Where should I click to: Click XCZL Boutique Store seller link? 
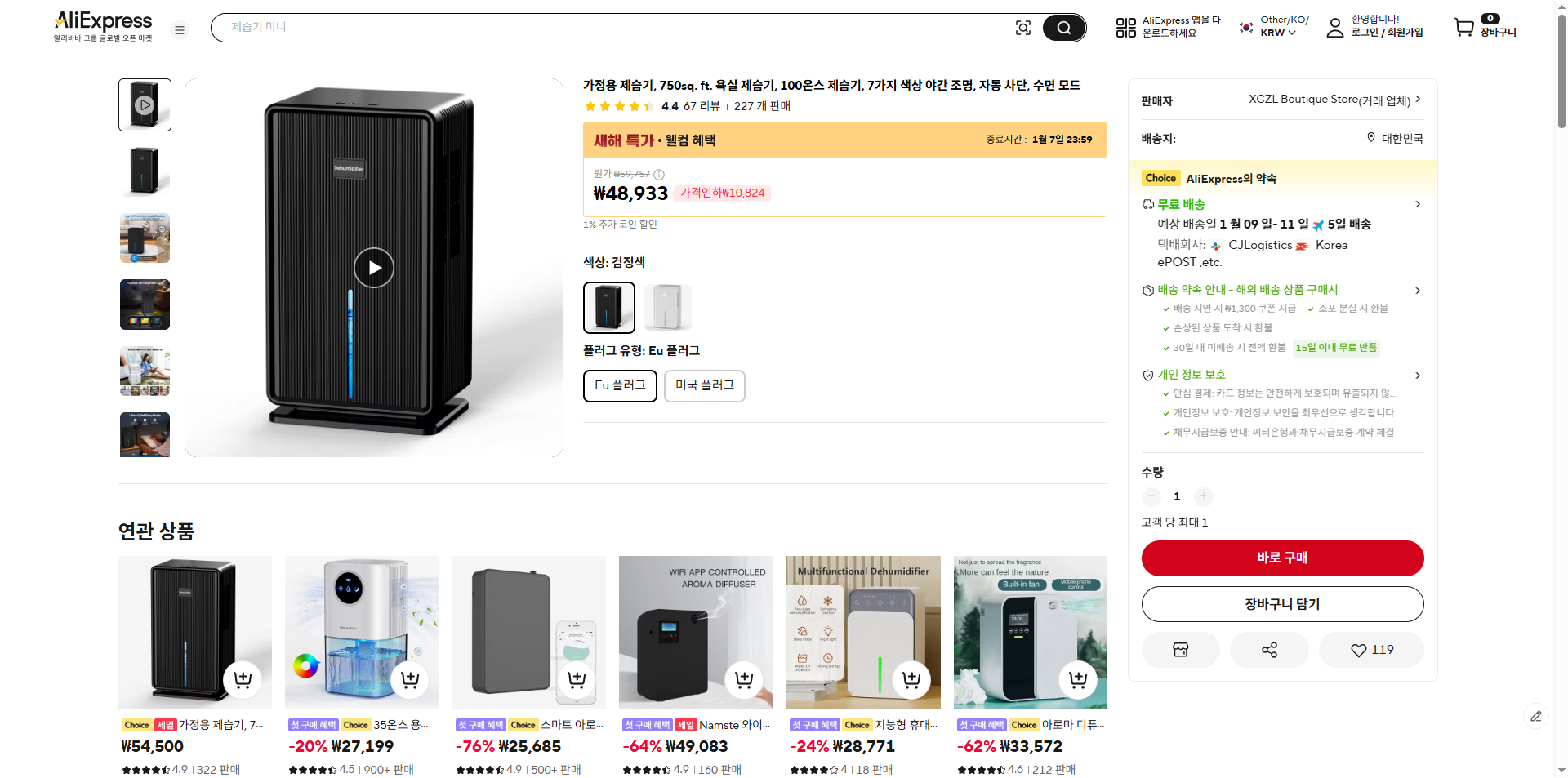click(1329, 99)
